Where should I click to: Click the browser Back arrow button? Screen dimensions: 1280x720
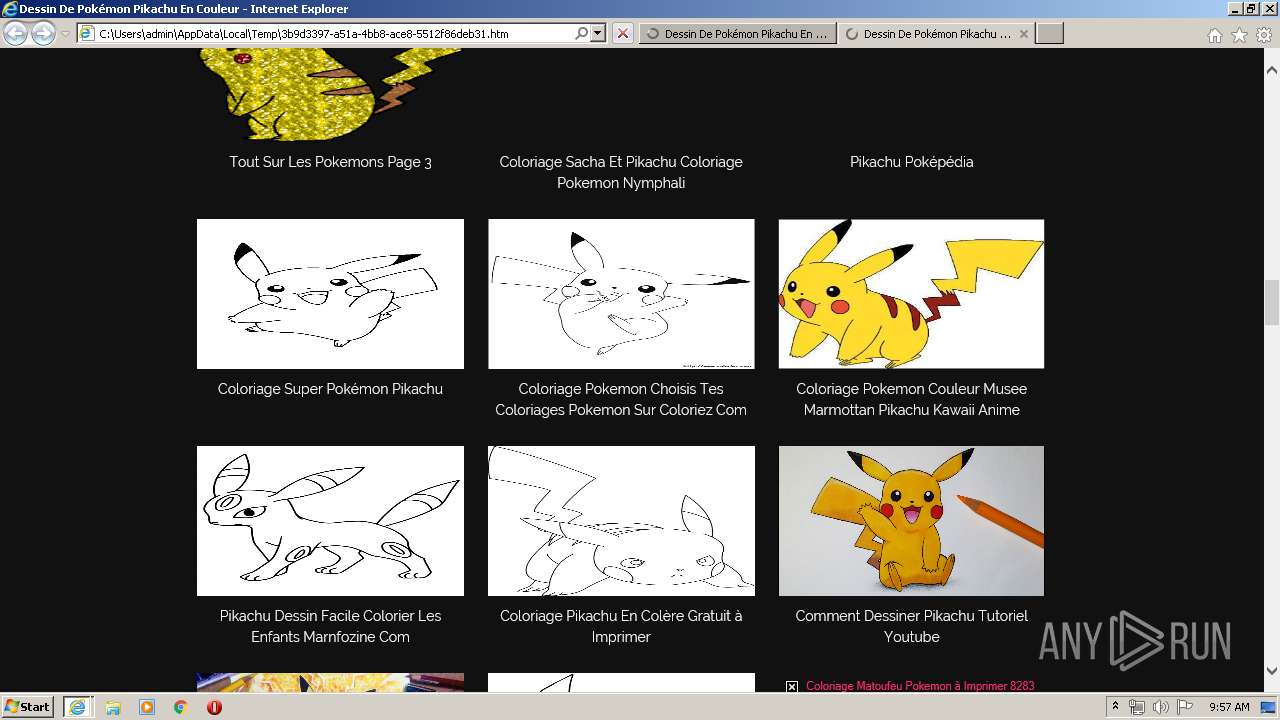pos(15,34)
